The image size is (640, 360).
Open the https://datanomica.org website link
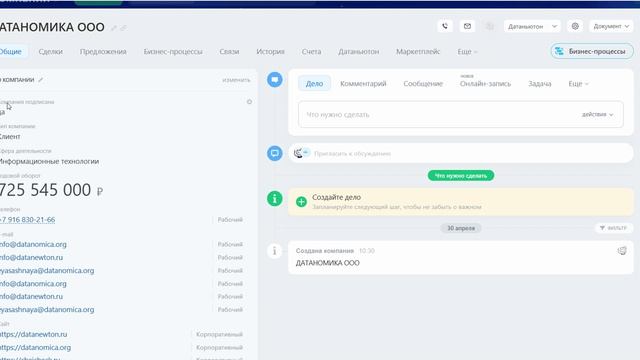point(35,347)
